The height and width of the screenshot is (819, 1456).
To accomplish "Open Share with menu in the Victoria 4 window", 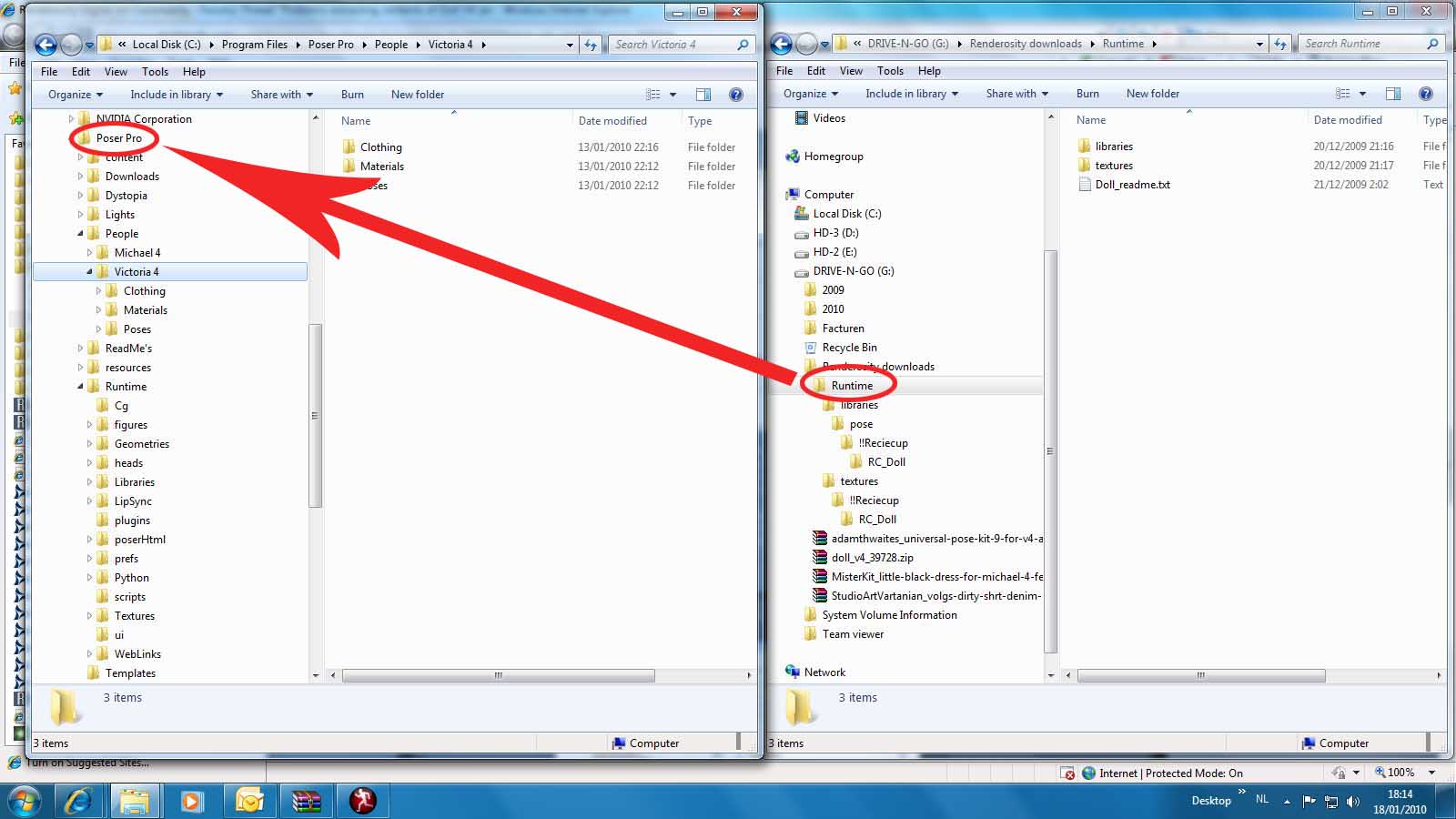I will click(x=282, y=95).
